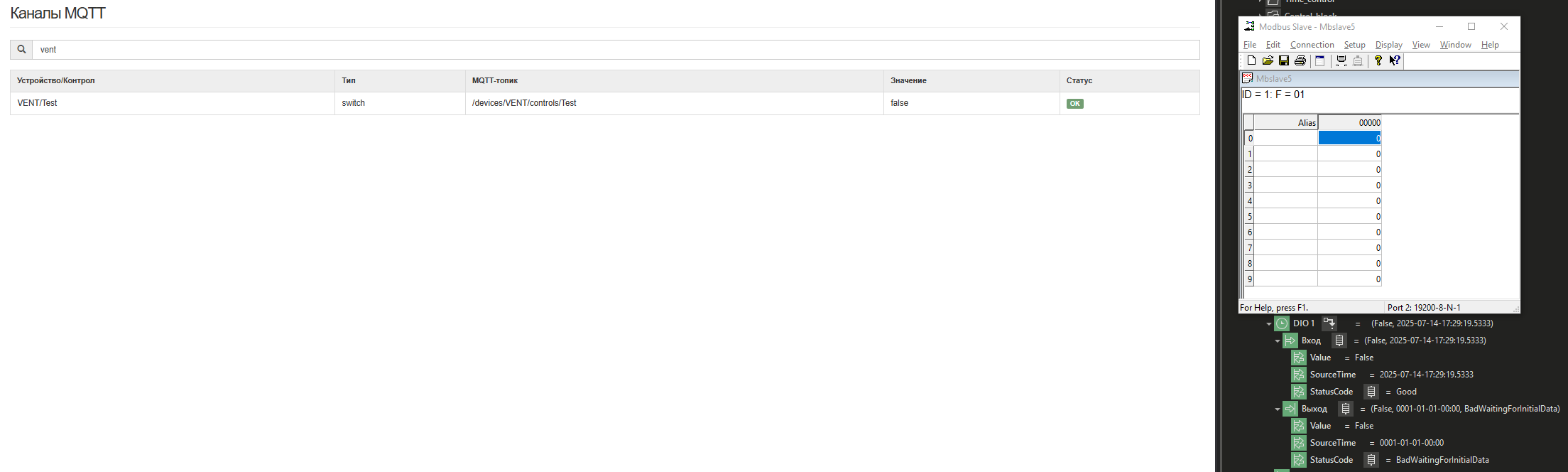Click the green clock icon beside DIO 1

tap(1282, 323)
